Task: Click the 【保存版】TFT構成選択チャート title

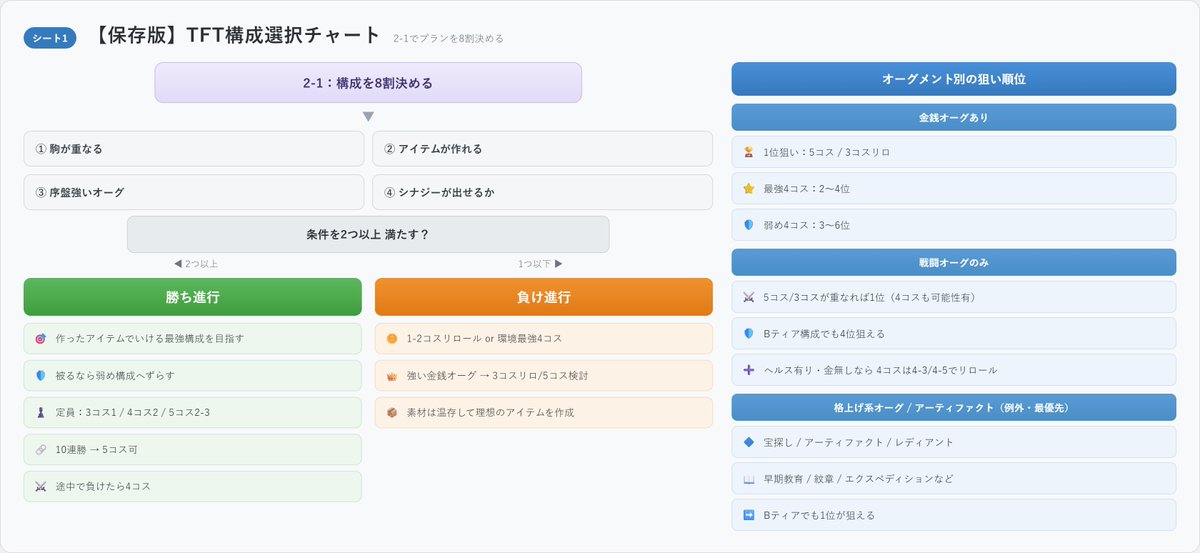Action: click(x=235, y=36)
